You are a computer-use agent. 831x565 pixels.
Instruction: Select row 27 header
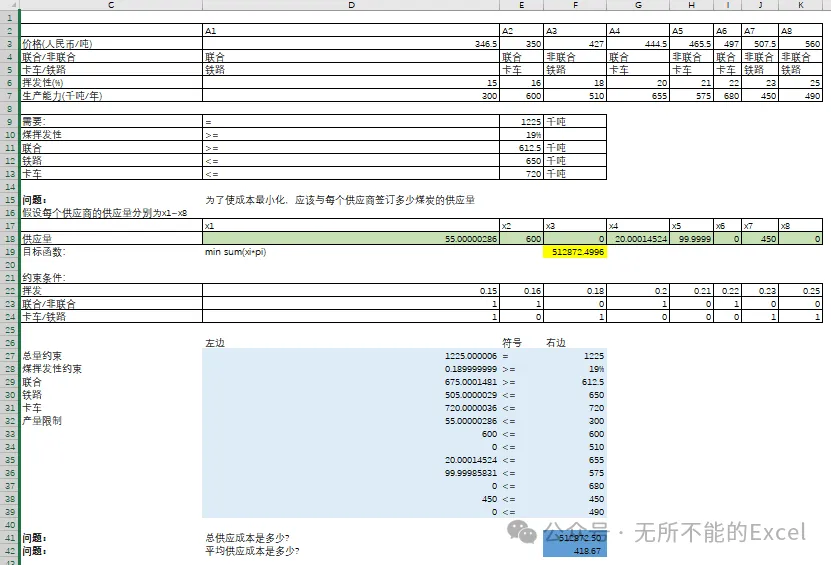point(10,356)
